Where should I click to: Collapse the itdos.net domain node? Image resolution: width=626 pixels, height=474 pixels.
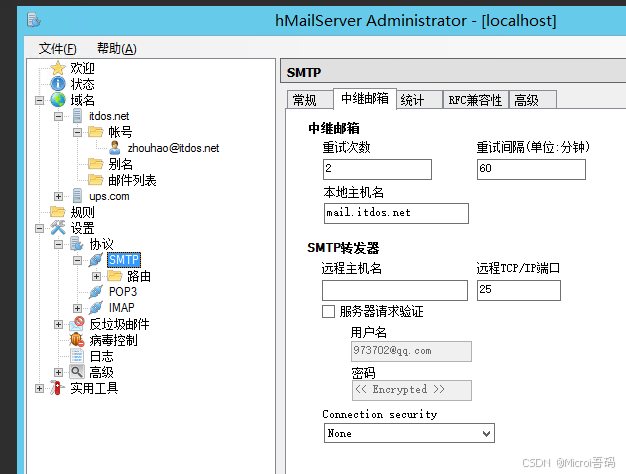point(58,116)
